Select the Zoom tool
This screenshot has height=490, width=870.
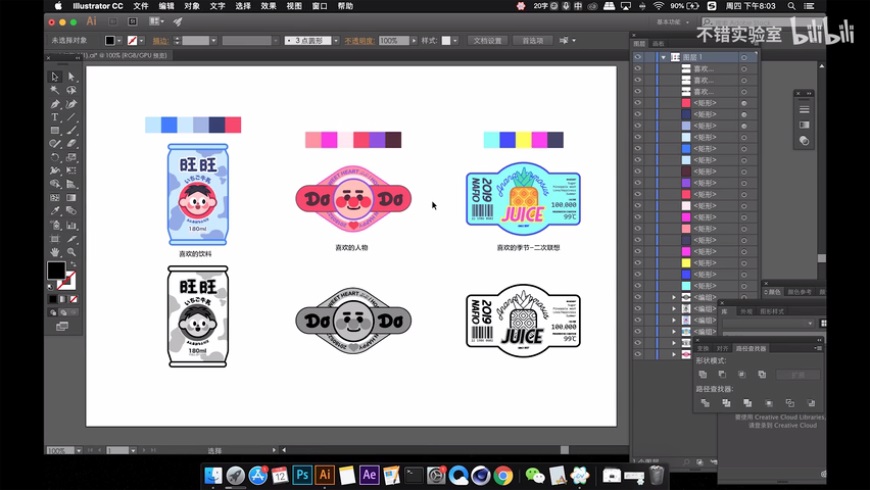[72, 252]
